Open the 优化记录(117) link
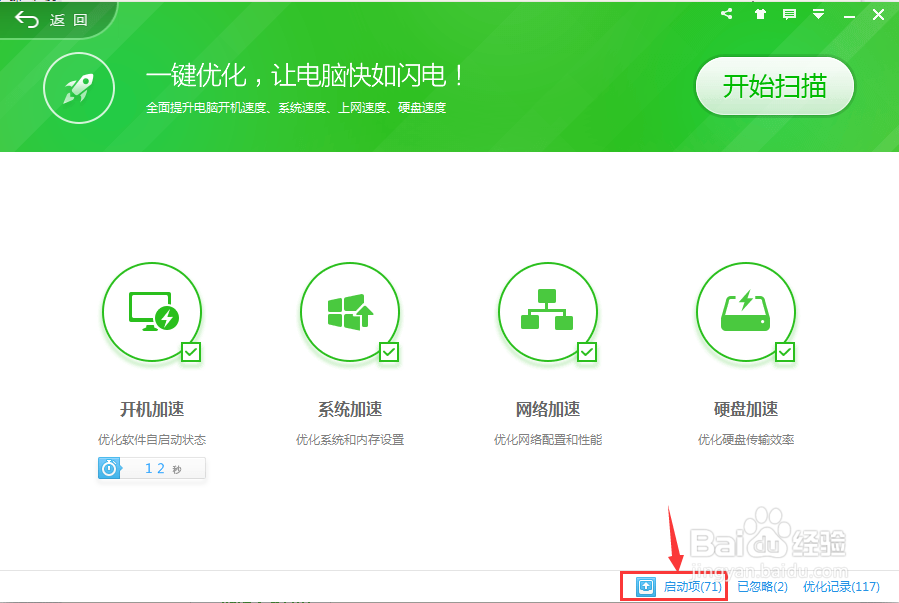The width and height of the screenshot is (899, 603). click(841, 586)
